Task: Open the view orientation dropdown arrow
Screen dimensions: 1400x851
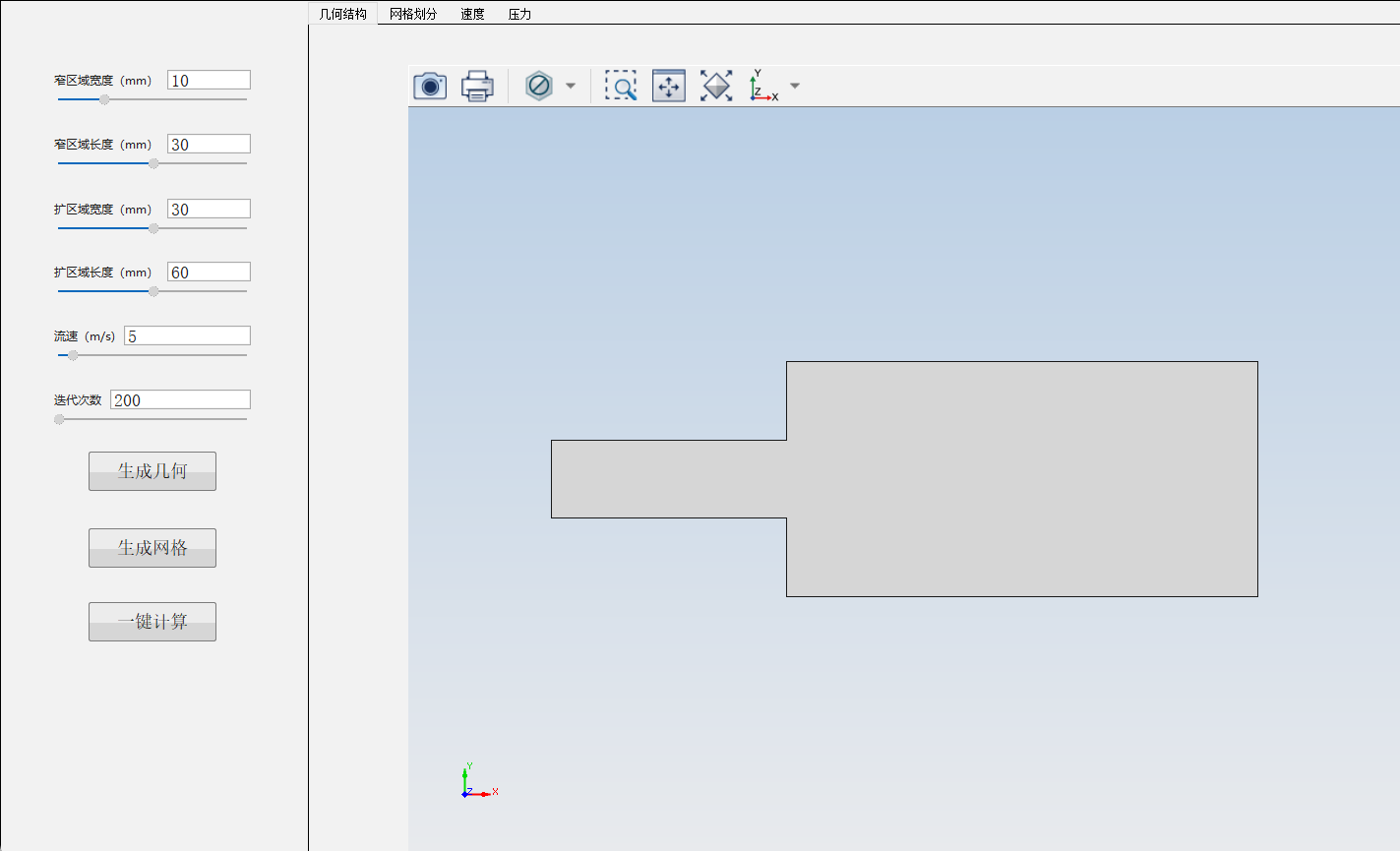Action: [795, 86]
